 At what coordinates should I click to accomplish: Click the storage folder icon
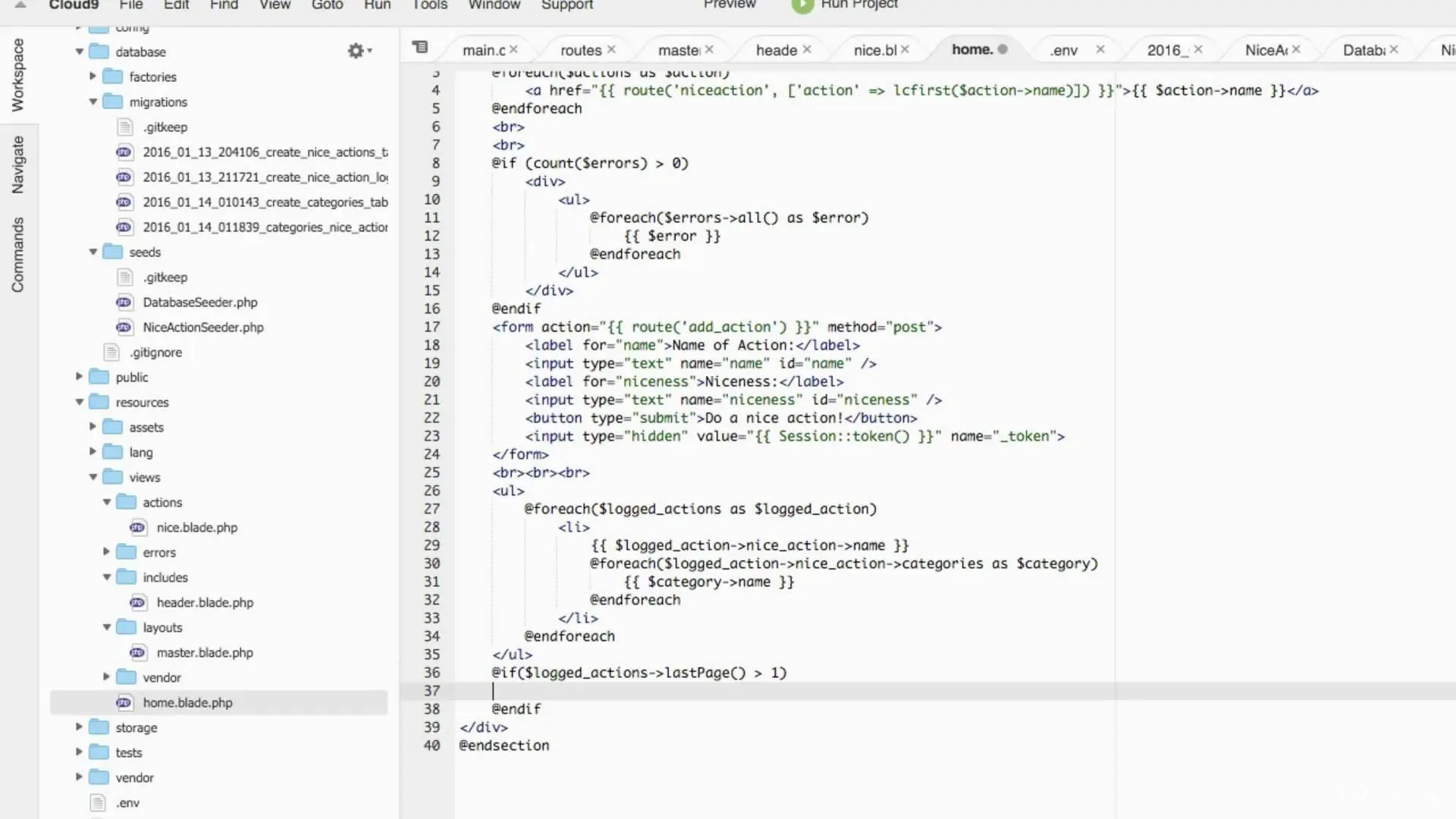[x=99, y=727]
